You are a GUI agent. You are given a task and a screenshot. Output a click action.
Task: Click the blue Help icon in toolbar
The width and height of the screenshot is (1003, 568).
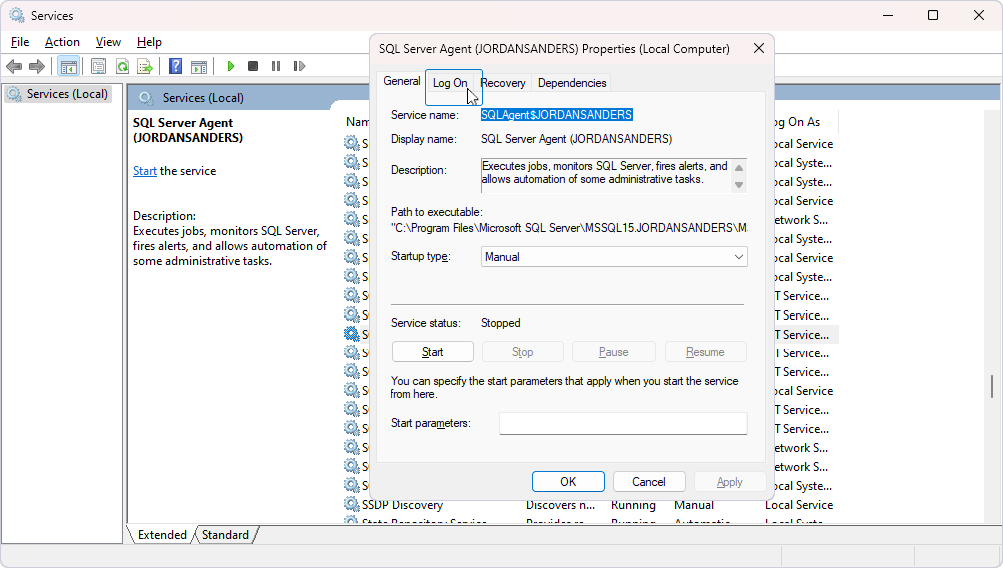pos(175,67)
